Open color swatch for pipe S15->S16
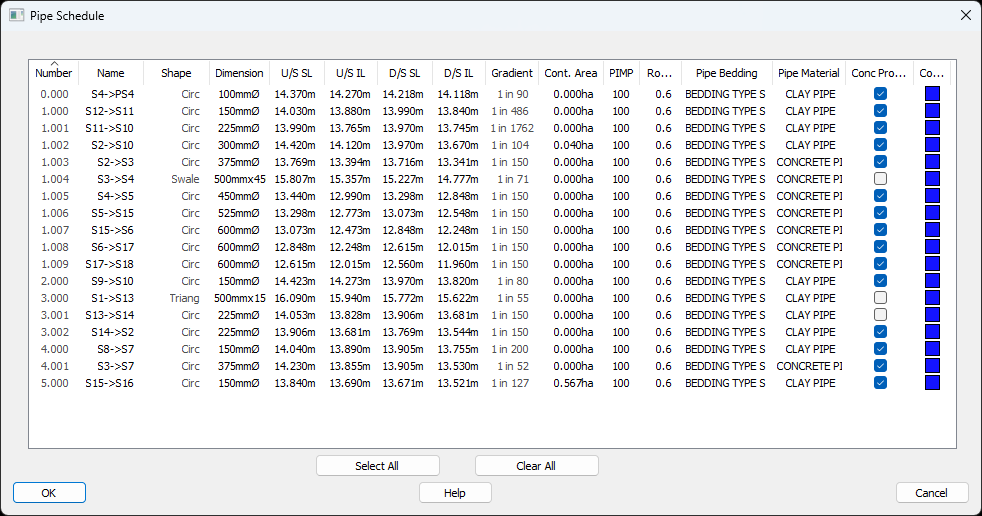This screenshot has height=516, width=982. [x=932, y=383]
